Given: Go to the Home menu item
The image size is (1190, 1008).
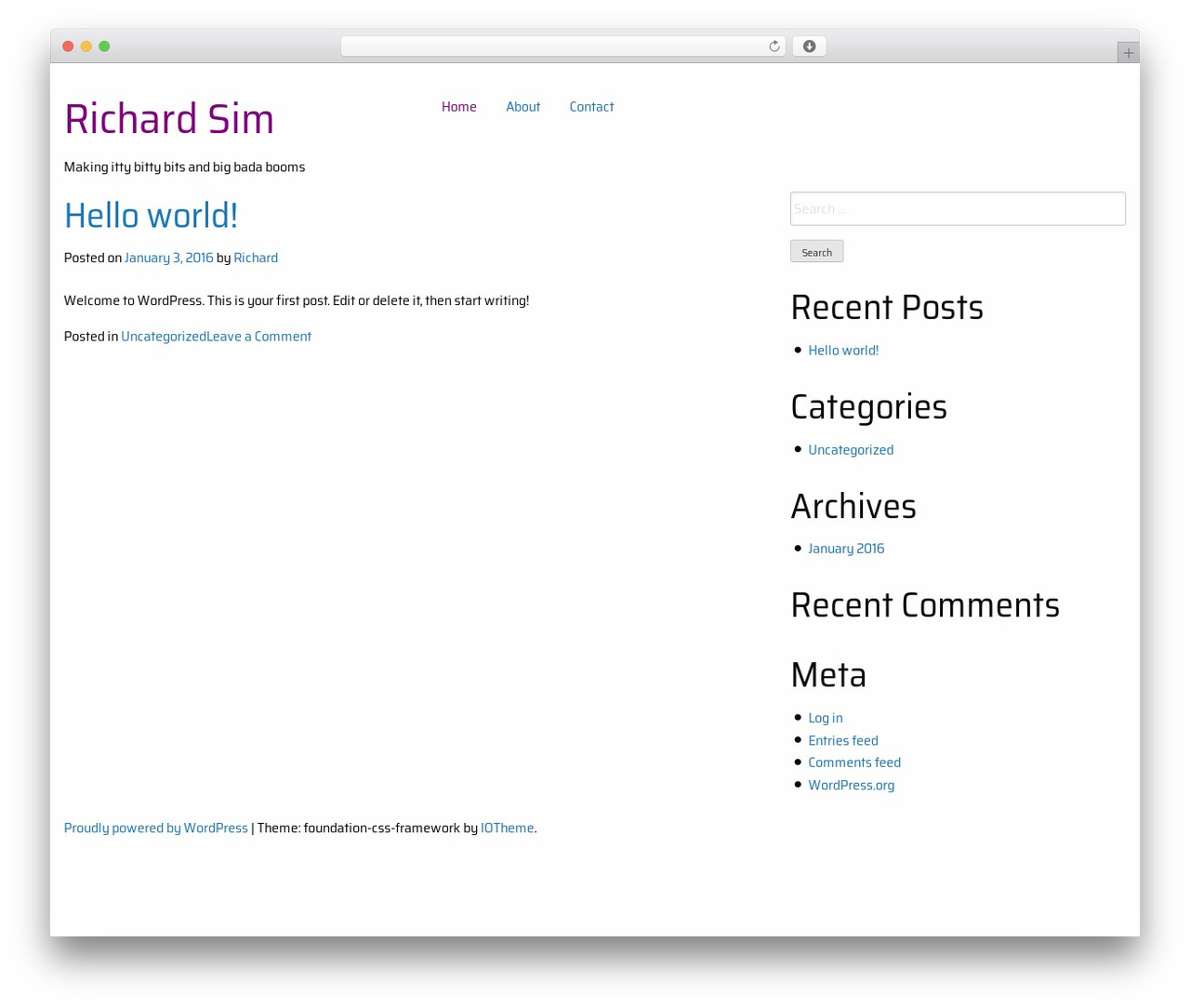Looking at the screenshot, I should 459,107.
